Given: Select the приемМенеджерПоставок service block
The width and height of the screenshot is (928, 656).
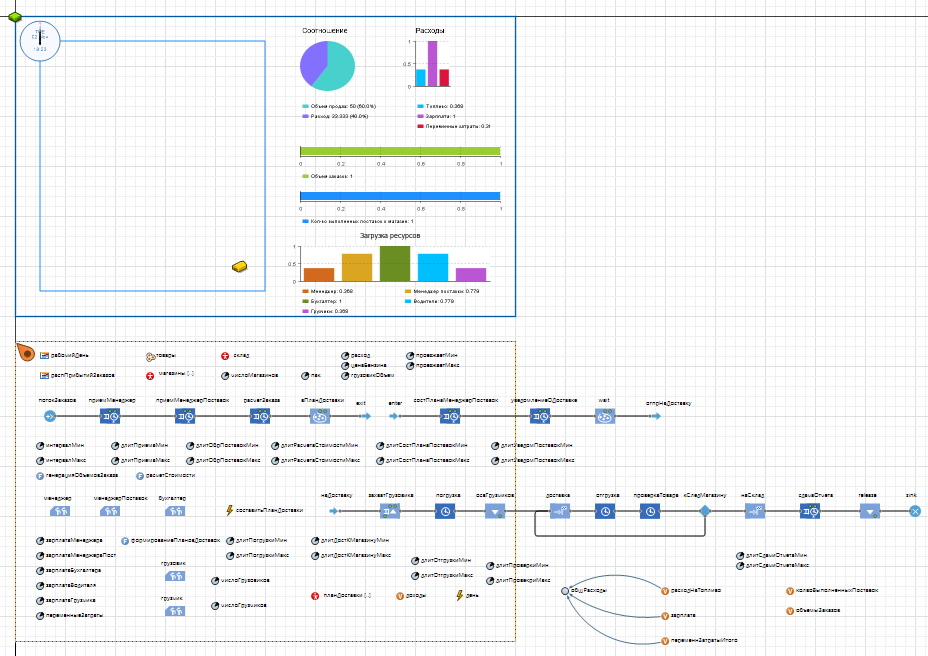Looking at the screenshot, I should tap(185, 416).
